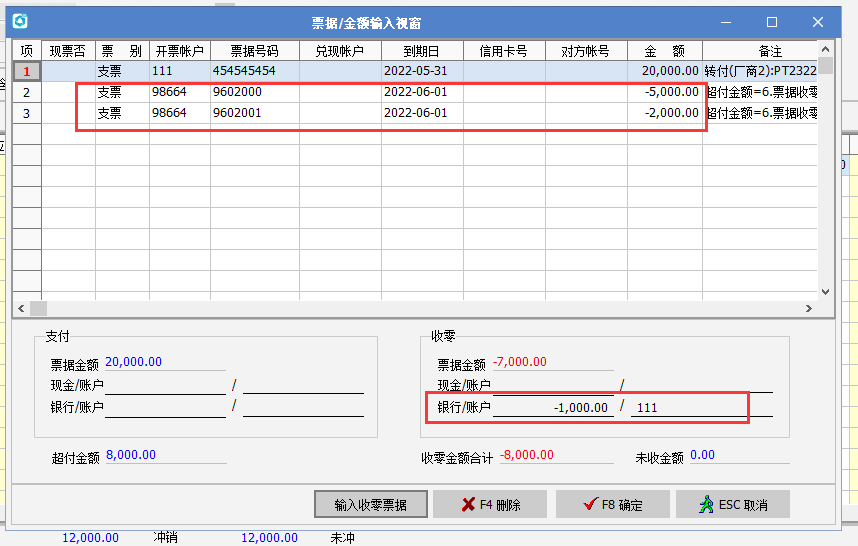
Task: Click the 到期日 column header
Action: coord(421,50)
